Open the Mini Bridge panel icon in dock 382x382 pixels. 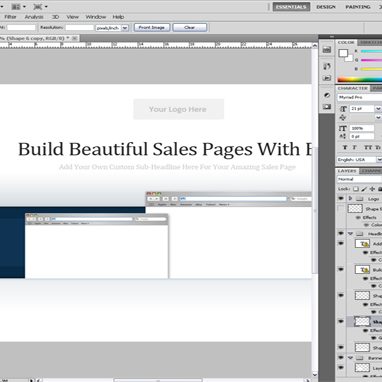click(x=327, y=49)
